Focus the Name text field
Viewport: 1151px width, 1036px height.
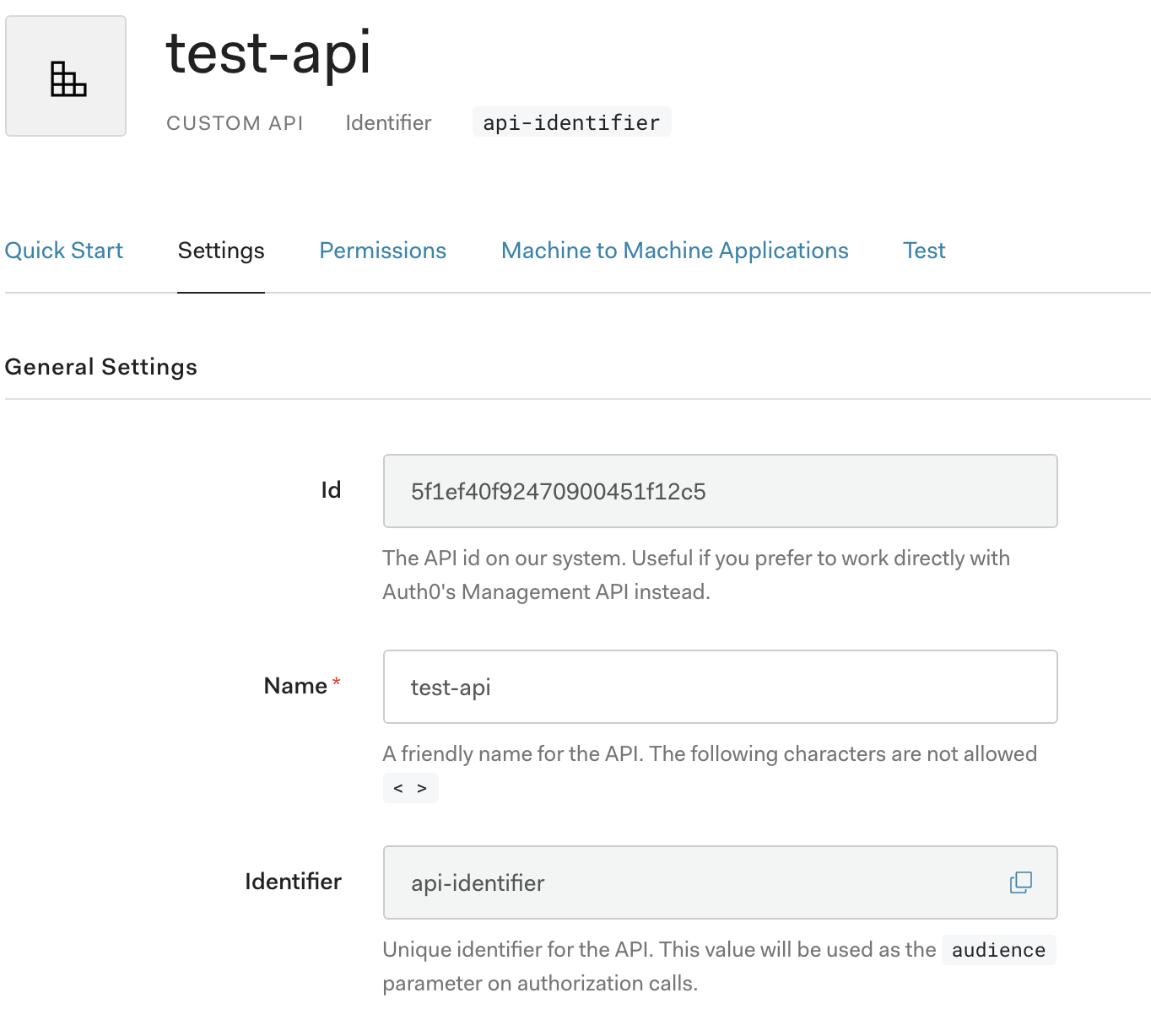719,687
